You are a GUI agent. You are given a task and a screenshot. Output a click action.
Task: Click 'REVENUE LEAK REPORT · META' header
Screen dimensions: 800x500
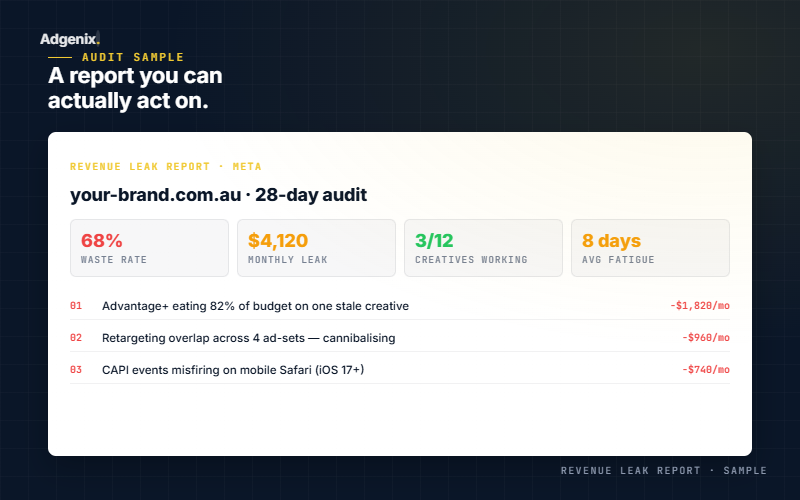(166, 166)
